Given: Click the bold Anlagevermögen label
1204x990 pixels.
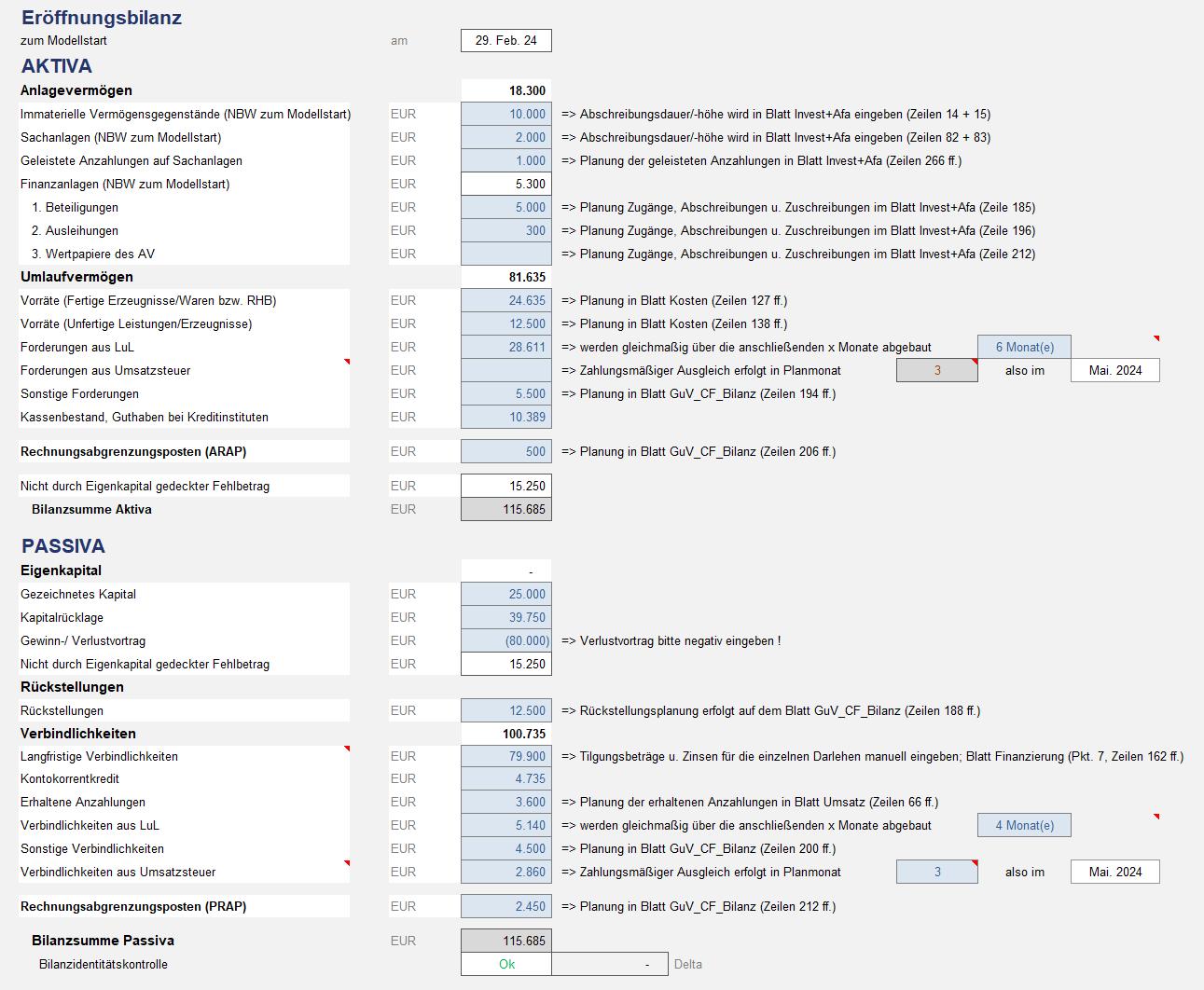Looking at the screenshot, I should click(76, 90).
